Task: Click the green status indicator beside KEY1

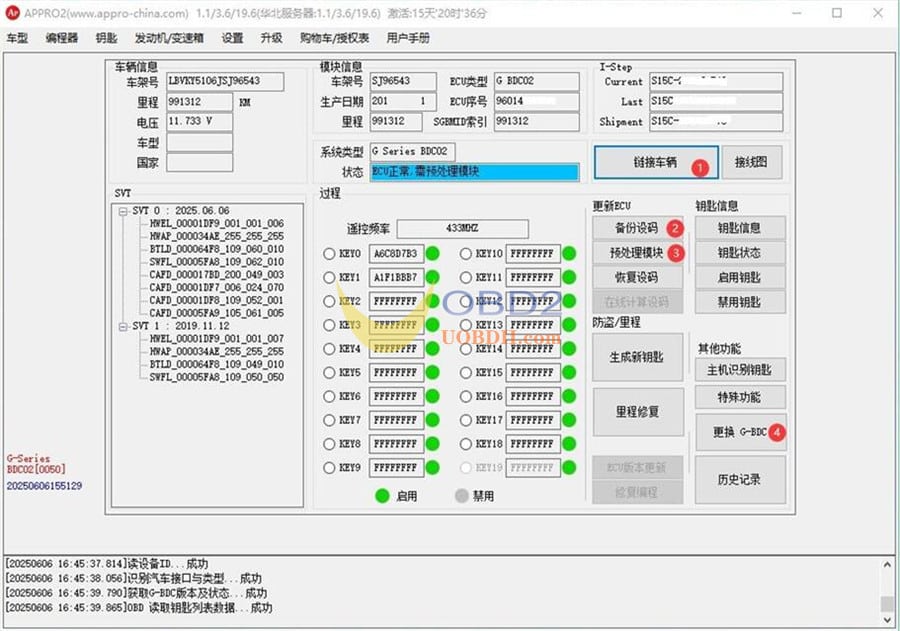Action: (433, 277)
